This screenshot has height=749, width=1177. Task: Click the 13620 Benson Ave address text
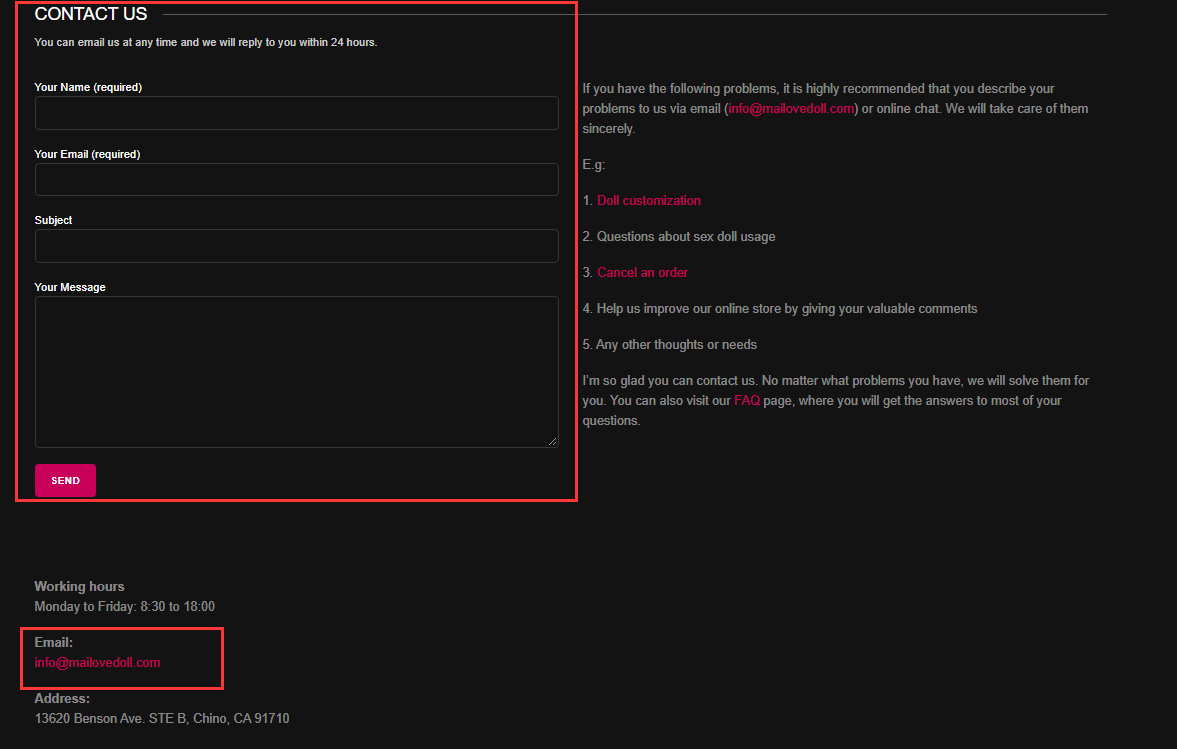click(x=162, y=718)
